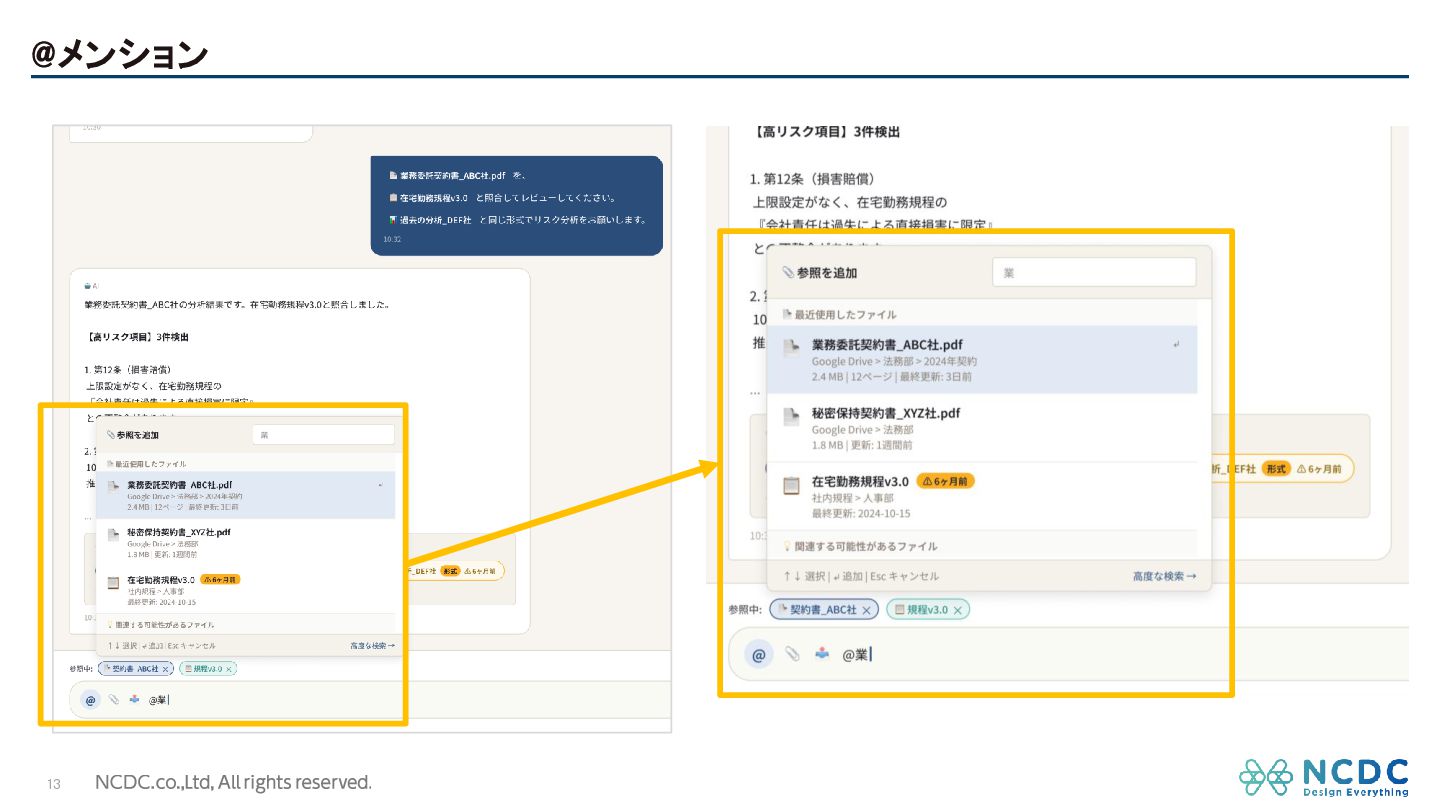This screenshot has width=1440, height=810.
Task: Open 高度な検索 link in the smaller popup
Action: click(x=372, y=646)
